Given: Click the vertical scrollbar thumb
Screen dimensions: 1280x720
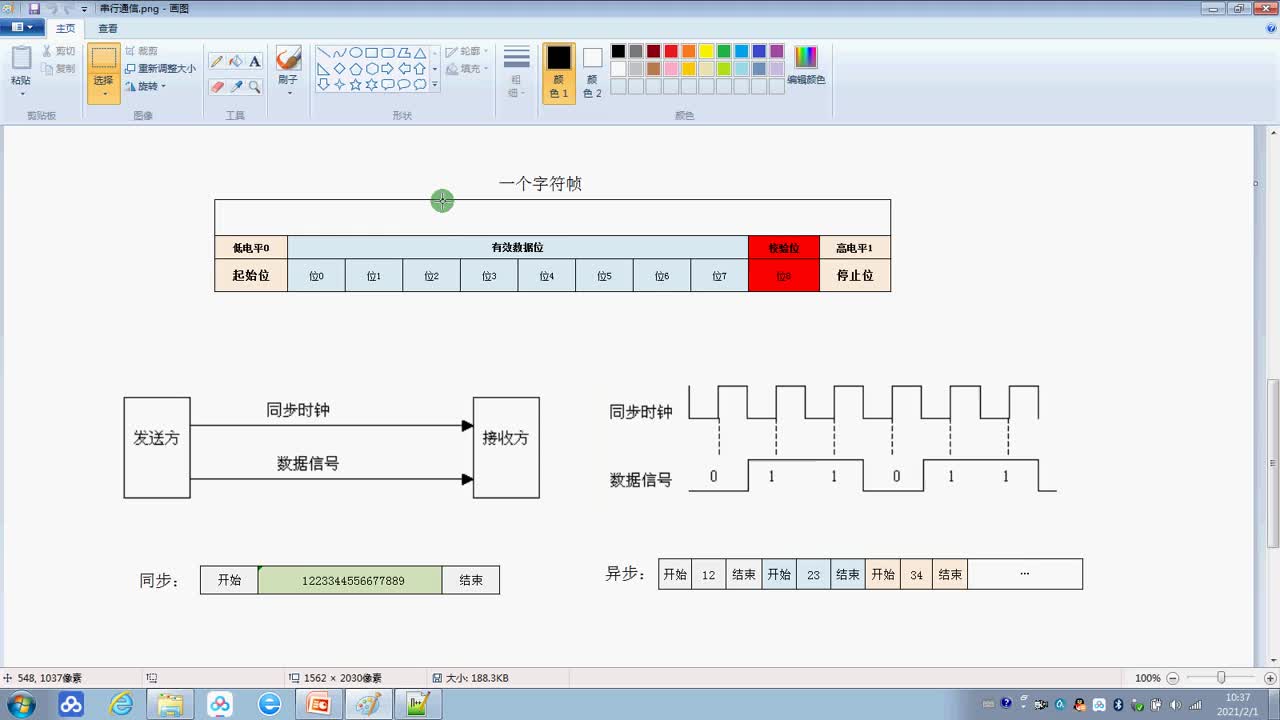Looking at the screenshot, I should (1273, 463).
